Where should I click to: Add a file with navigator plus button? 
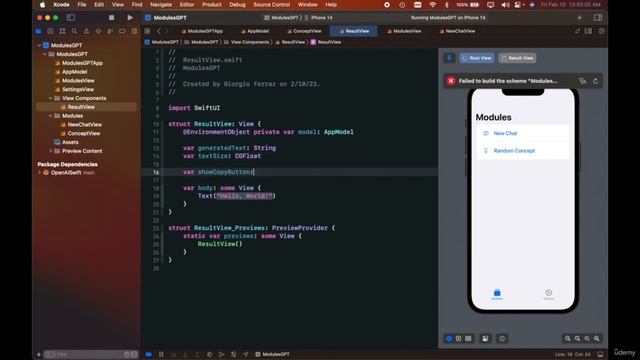39,354
